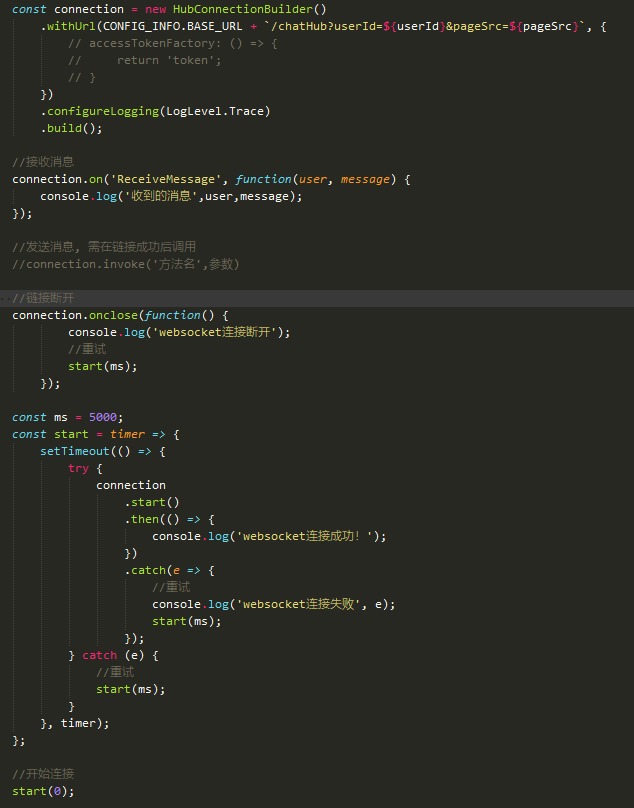This screenshot has width=634, height=808.
Task: Click the '}, timer);' closing line
Action: coord(75,723)
